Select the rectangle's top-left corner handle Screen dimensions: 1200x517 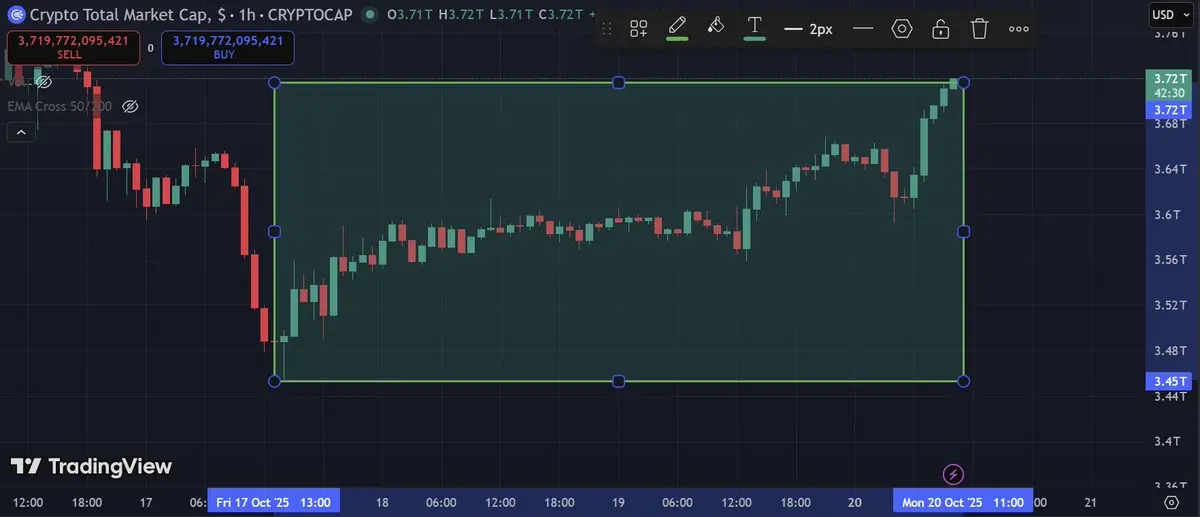tap(274, 82)
